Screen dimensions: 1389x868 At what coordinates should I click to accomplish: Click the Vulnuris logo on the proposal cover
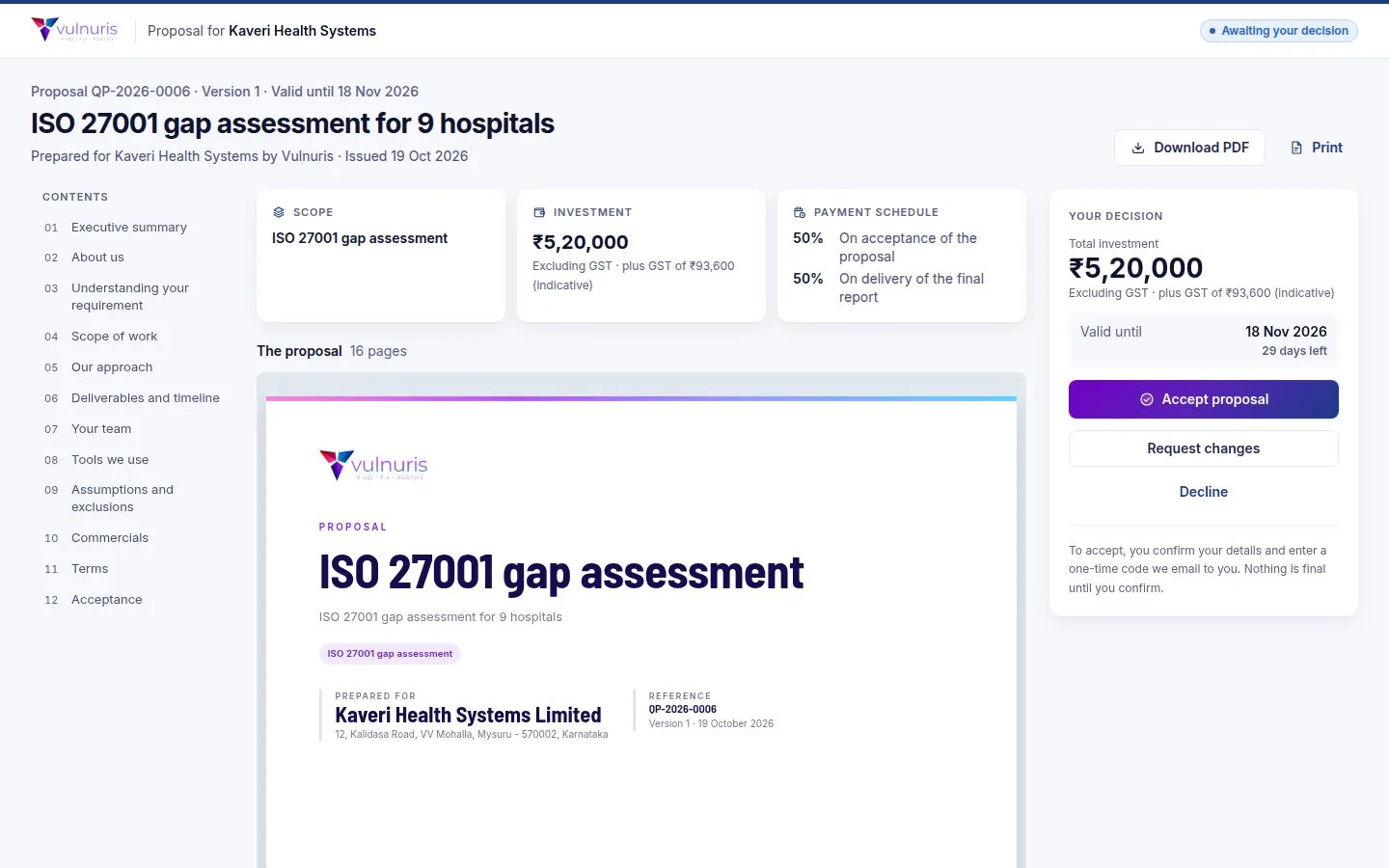tap(373, 465)
